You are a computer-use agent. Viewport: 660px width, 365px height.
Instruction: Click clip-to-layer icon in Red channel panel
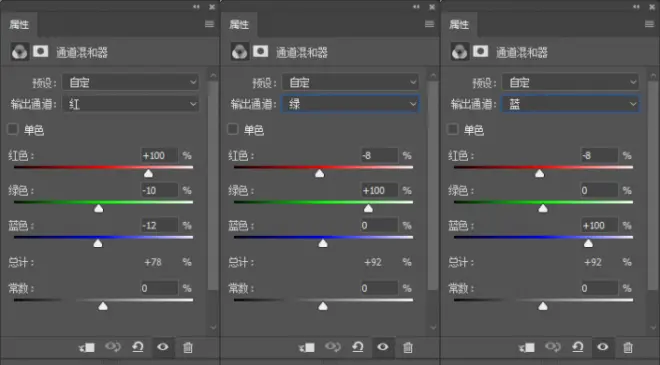coord(87,347)
